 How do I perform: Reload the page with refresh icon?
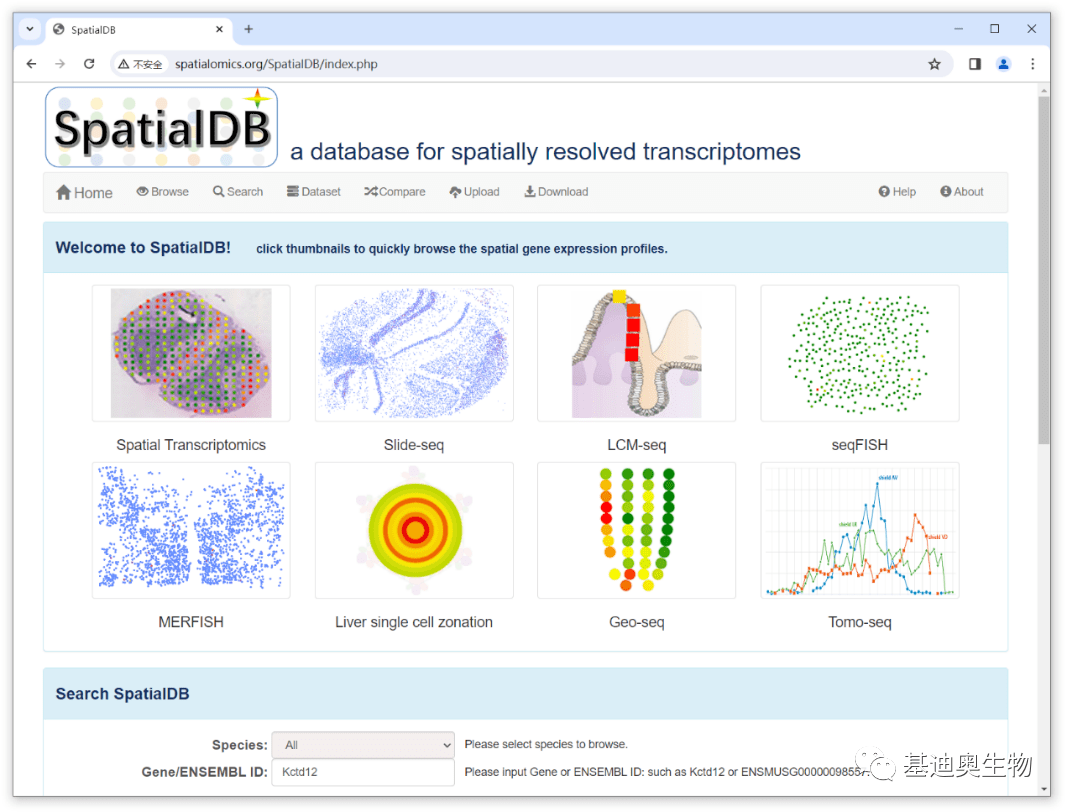click(89, 64)
